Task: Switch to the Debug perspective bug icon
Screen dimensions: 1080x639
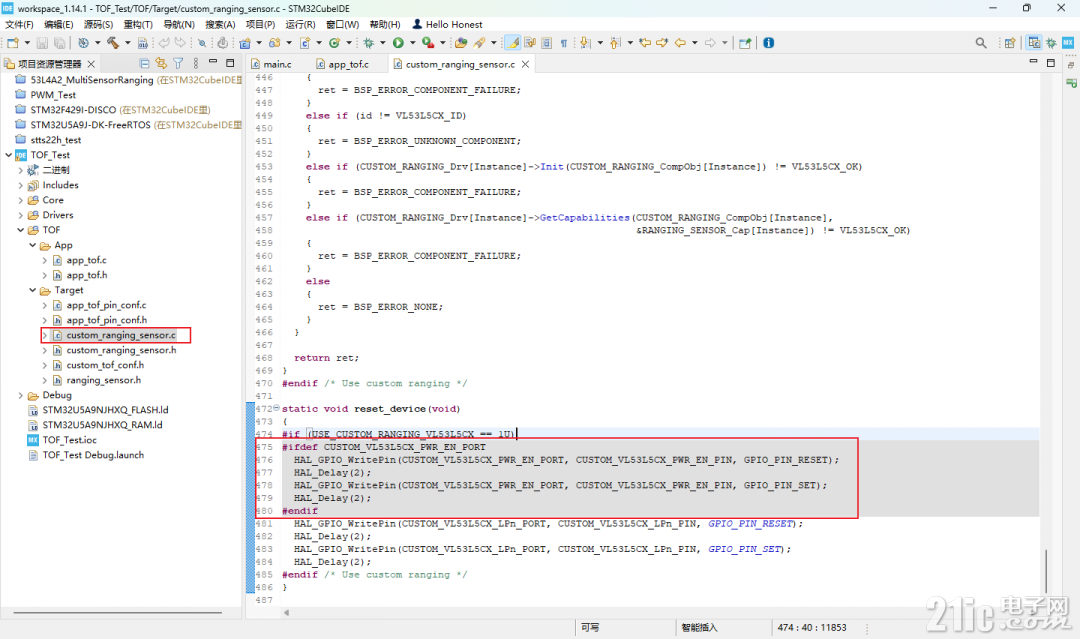Action: (1051, 43)
